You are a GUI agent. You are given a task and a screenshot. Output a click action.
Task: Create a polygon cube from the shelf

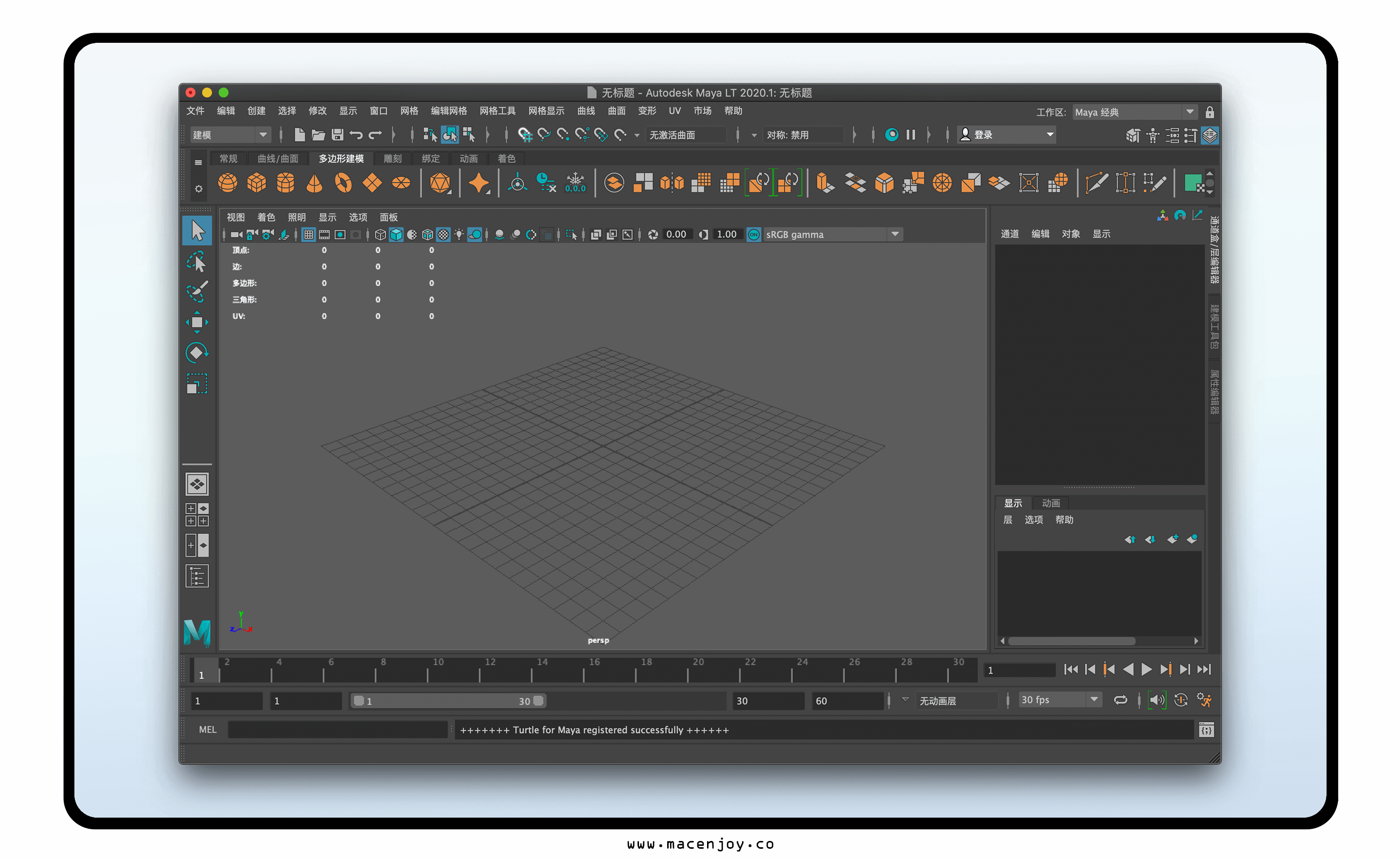[x=256, y=183]
